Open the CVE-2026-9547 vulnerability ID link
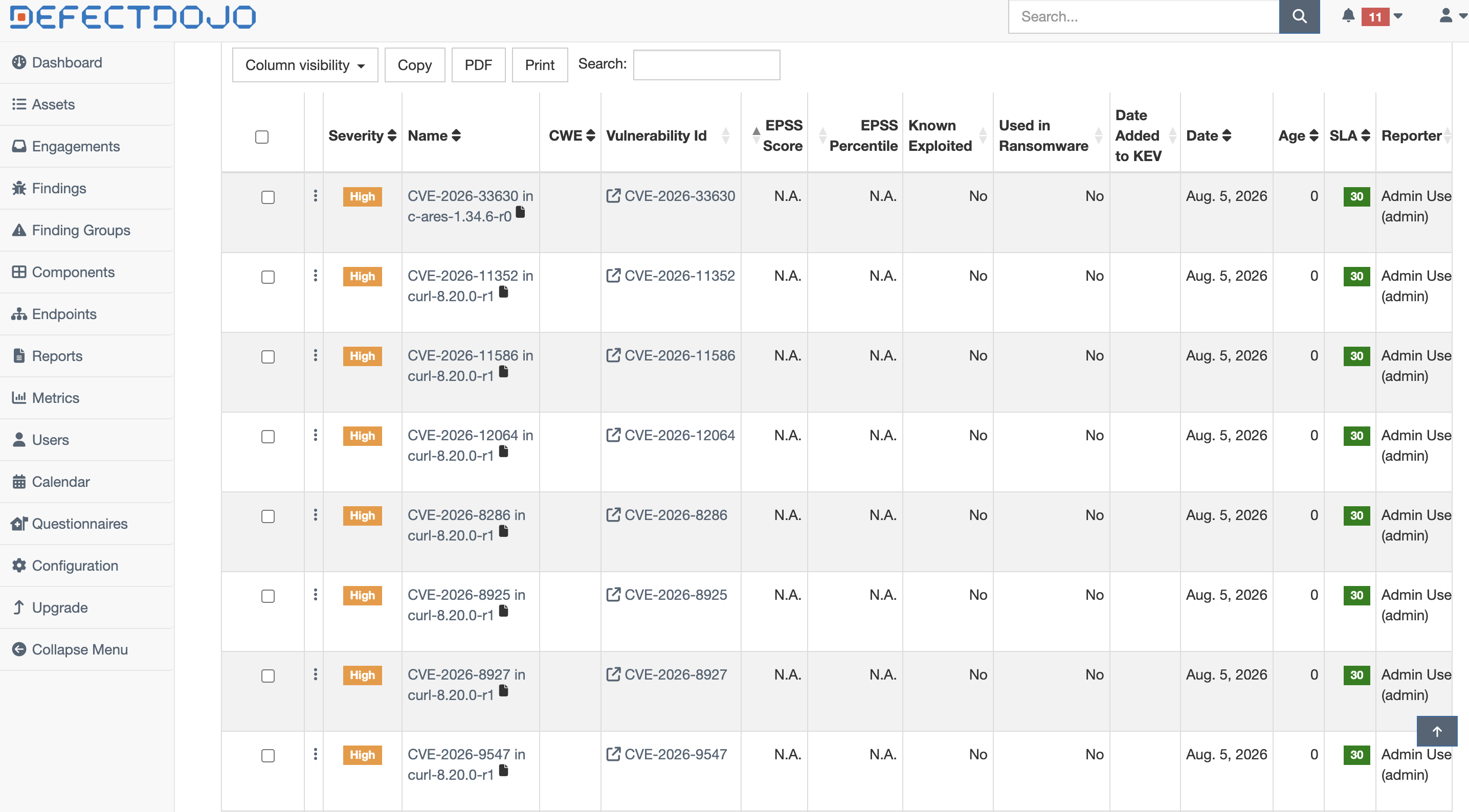The height and width of the screenshot is (812, 1469). tap(676, 755)
